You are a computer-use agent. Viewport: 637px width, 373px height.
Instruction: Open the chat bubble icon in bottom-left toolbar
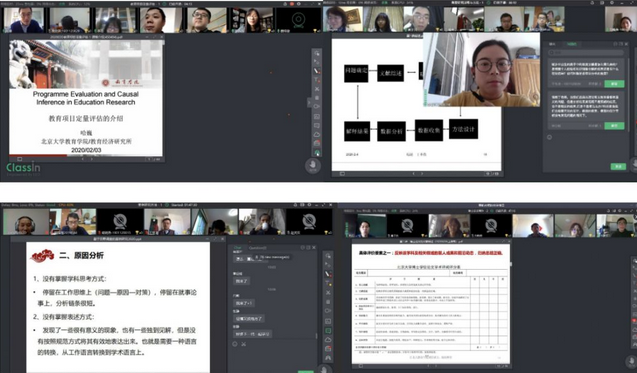pos(328,330)
